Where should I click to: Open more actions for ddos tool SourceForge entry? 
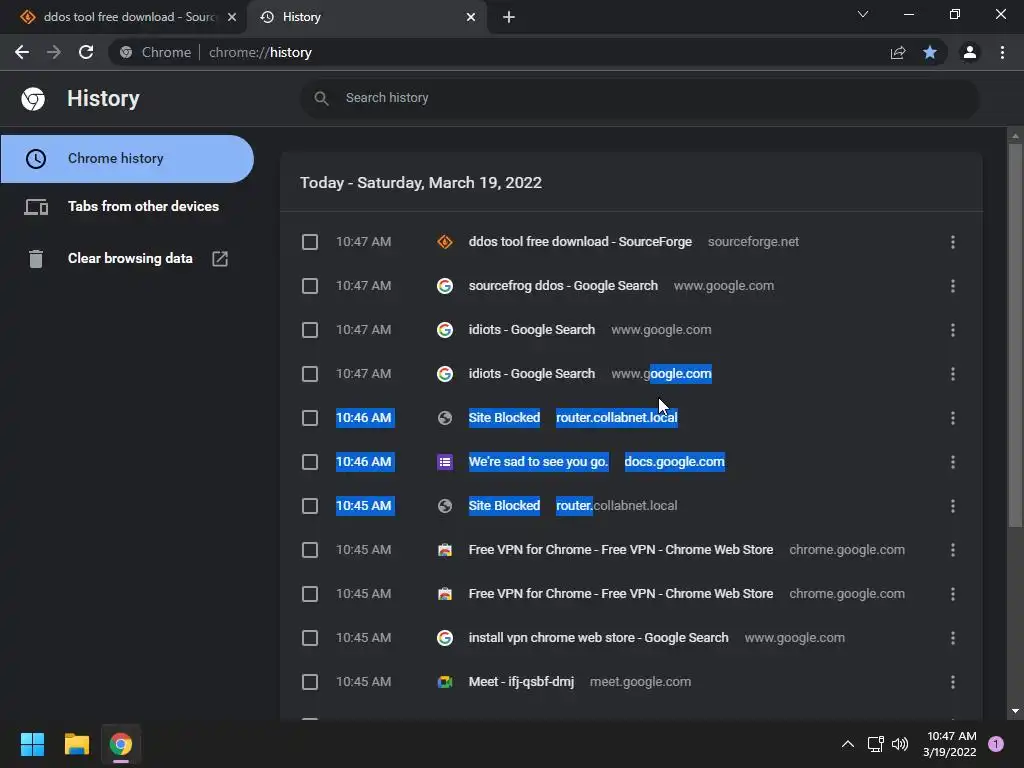coord(953,242)
